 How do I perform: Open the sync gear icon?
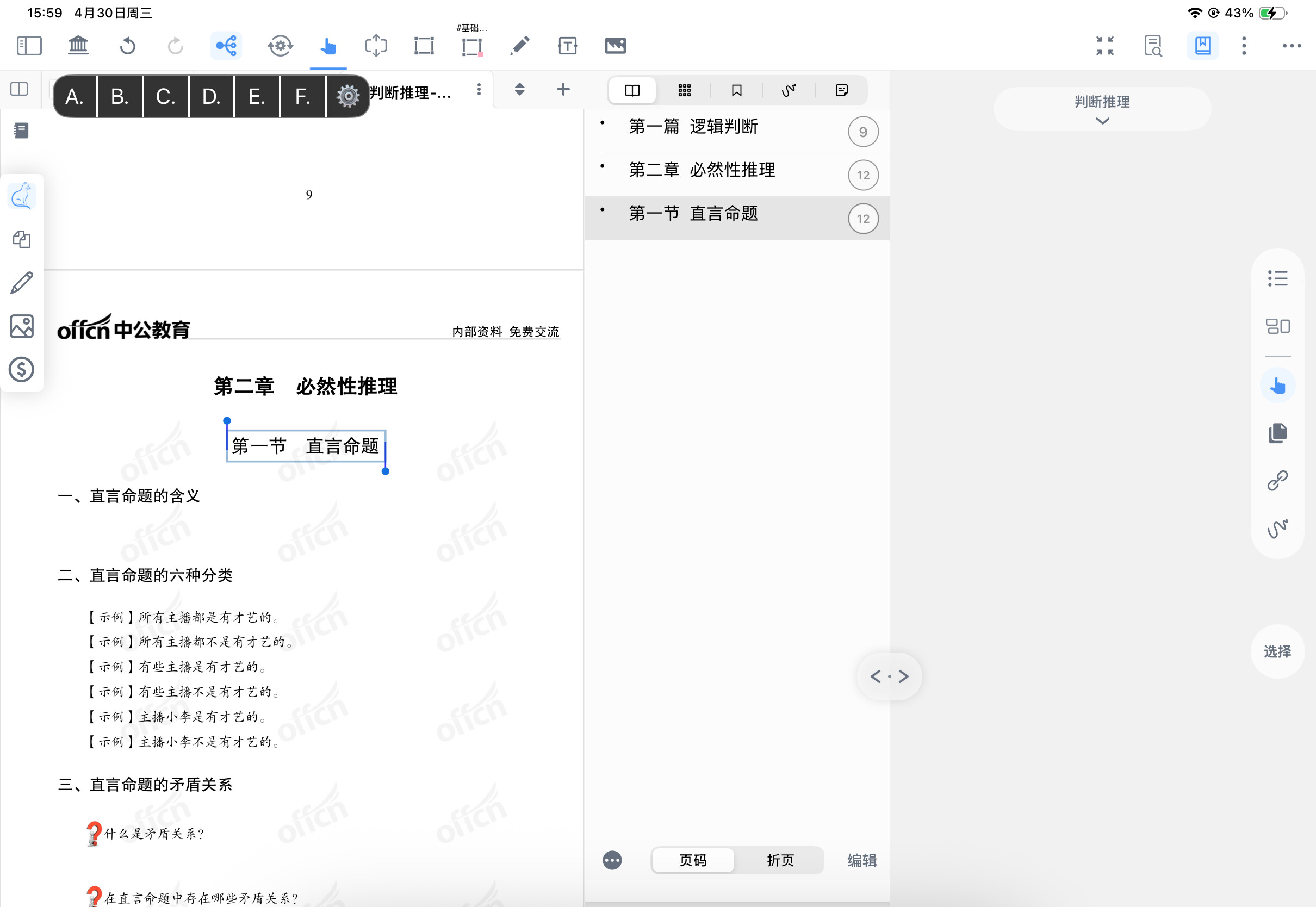pos(280,46)
